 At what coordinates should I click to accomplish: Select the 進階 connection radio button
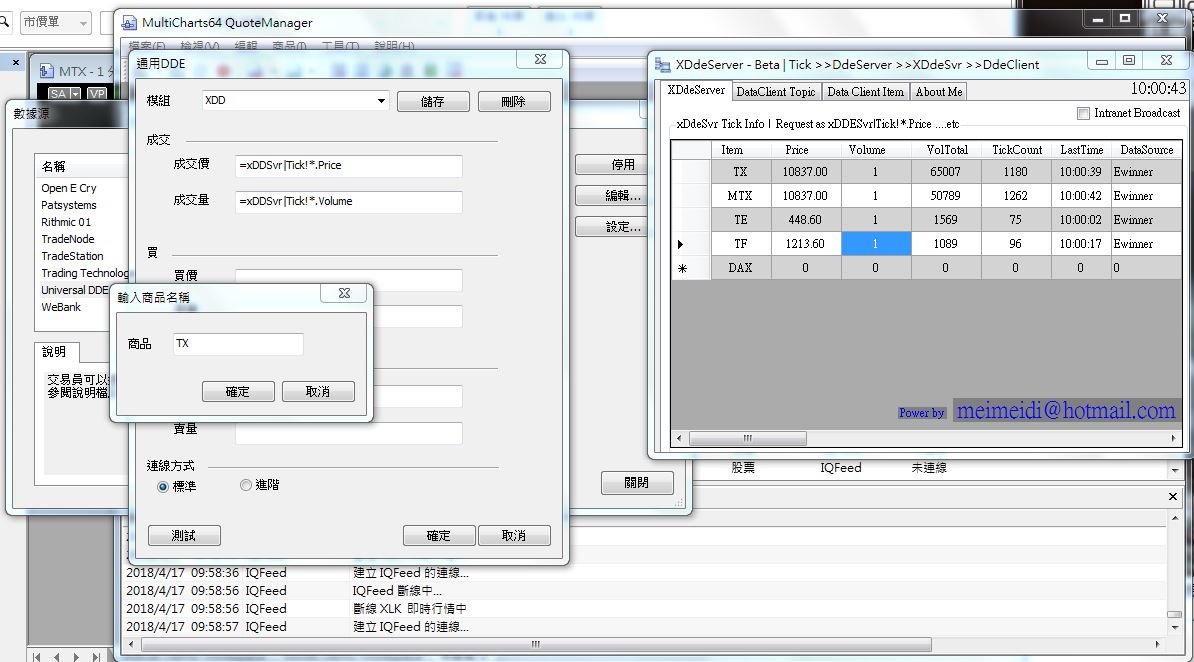pos(245,485)
